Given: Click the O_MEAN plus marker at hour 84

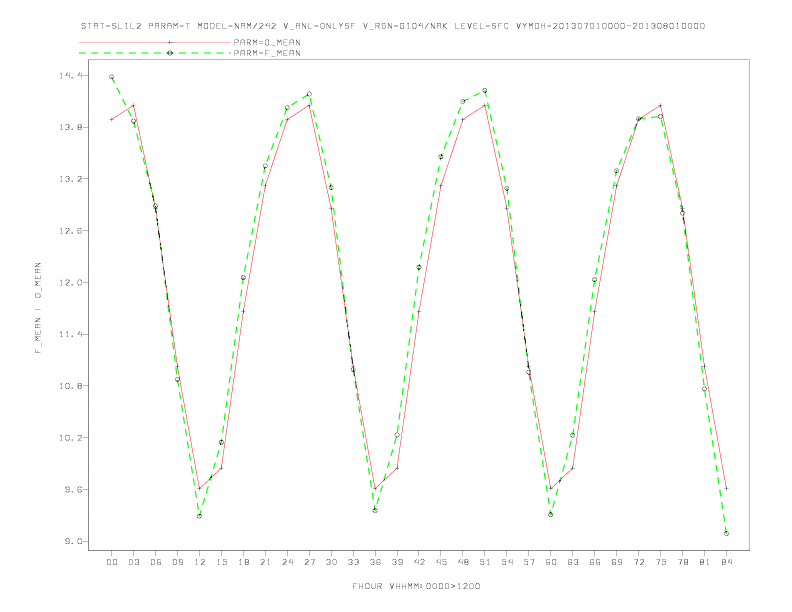Looking at the screenshot, I should coord(726,489).
